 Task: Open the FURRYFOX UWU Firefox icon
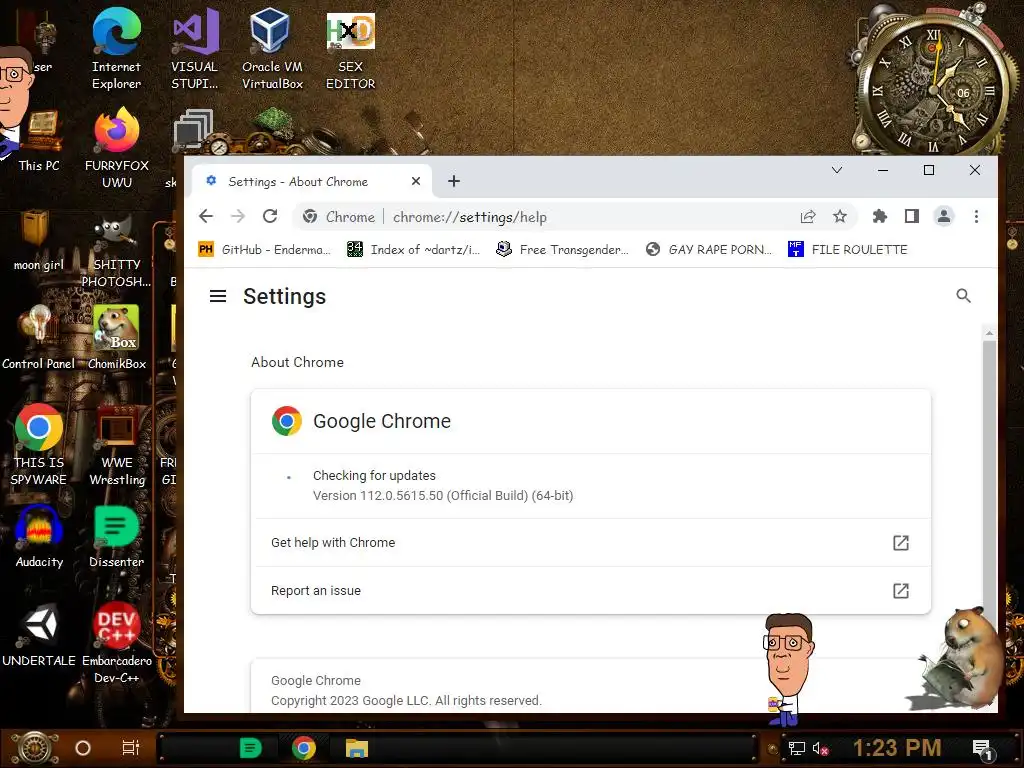[116, 148]
